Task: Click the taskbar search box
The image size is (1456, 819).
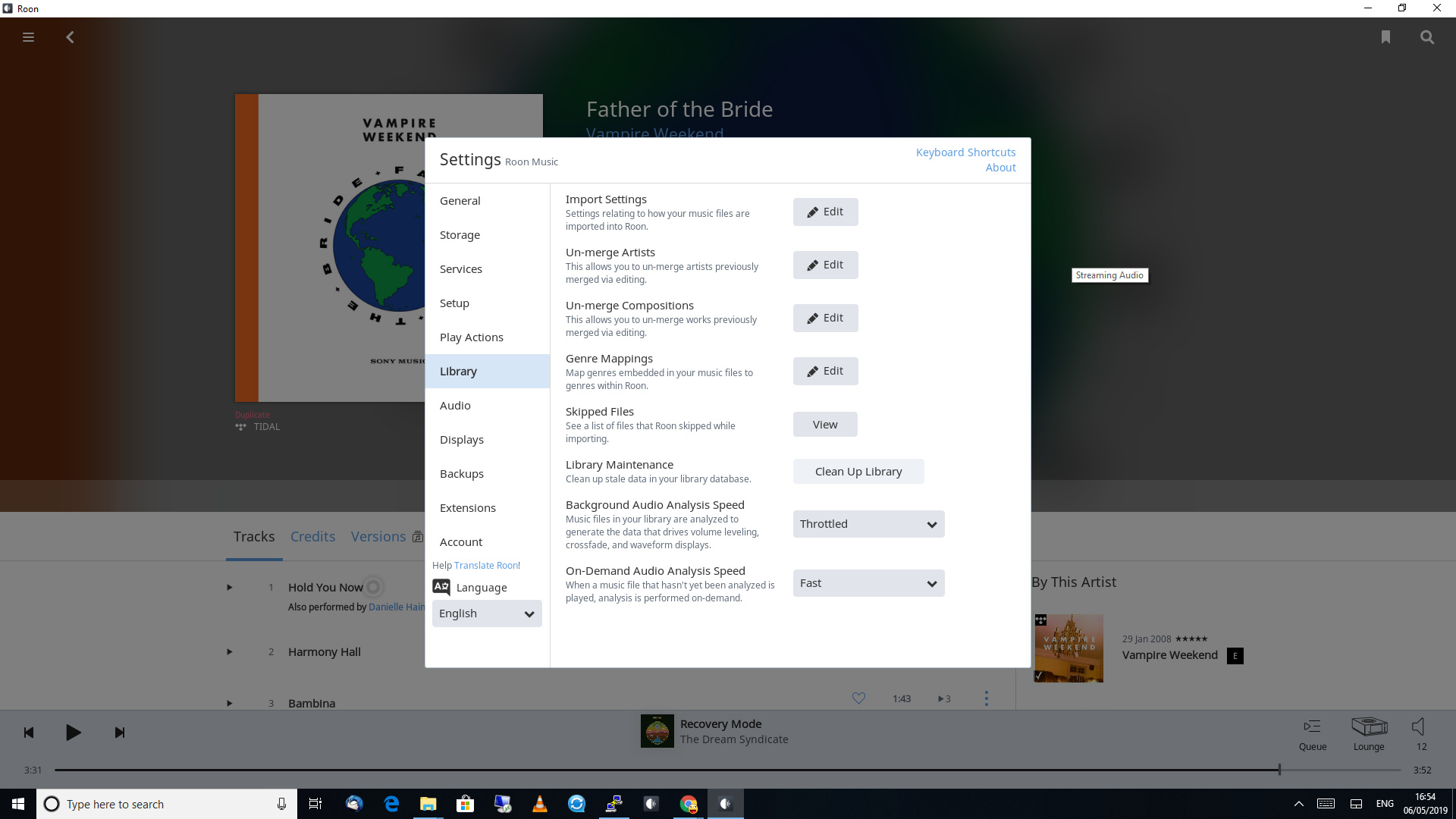Action: point(167,804)
